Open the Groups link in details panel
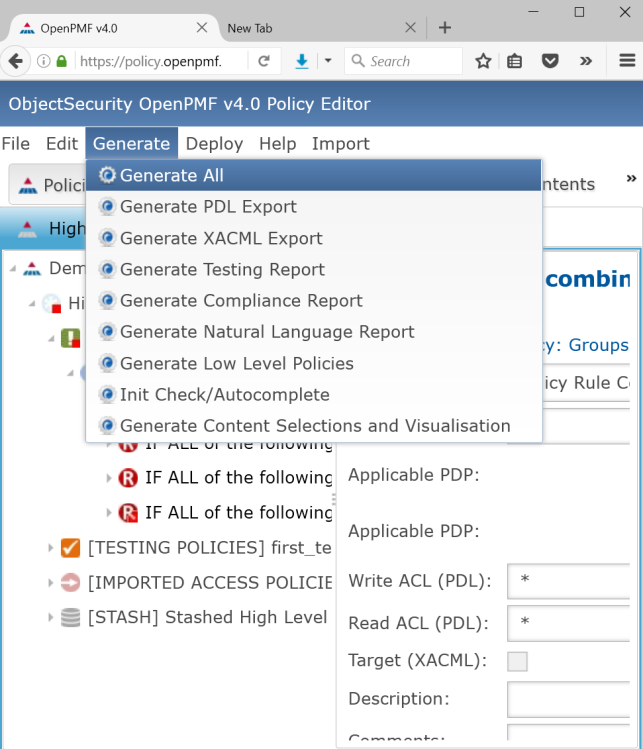This screenshot has width=643, height=749. [598, 345]
